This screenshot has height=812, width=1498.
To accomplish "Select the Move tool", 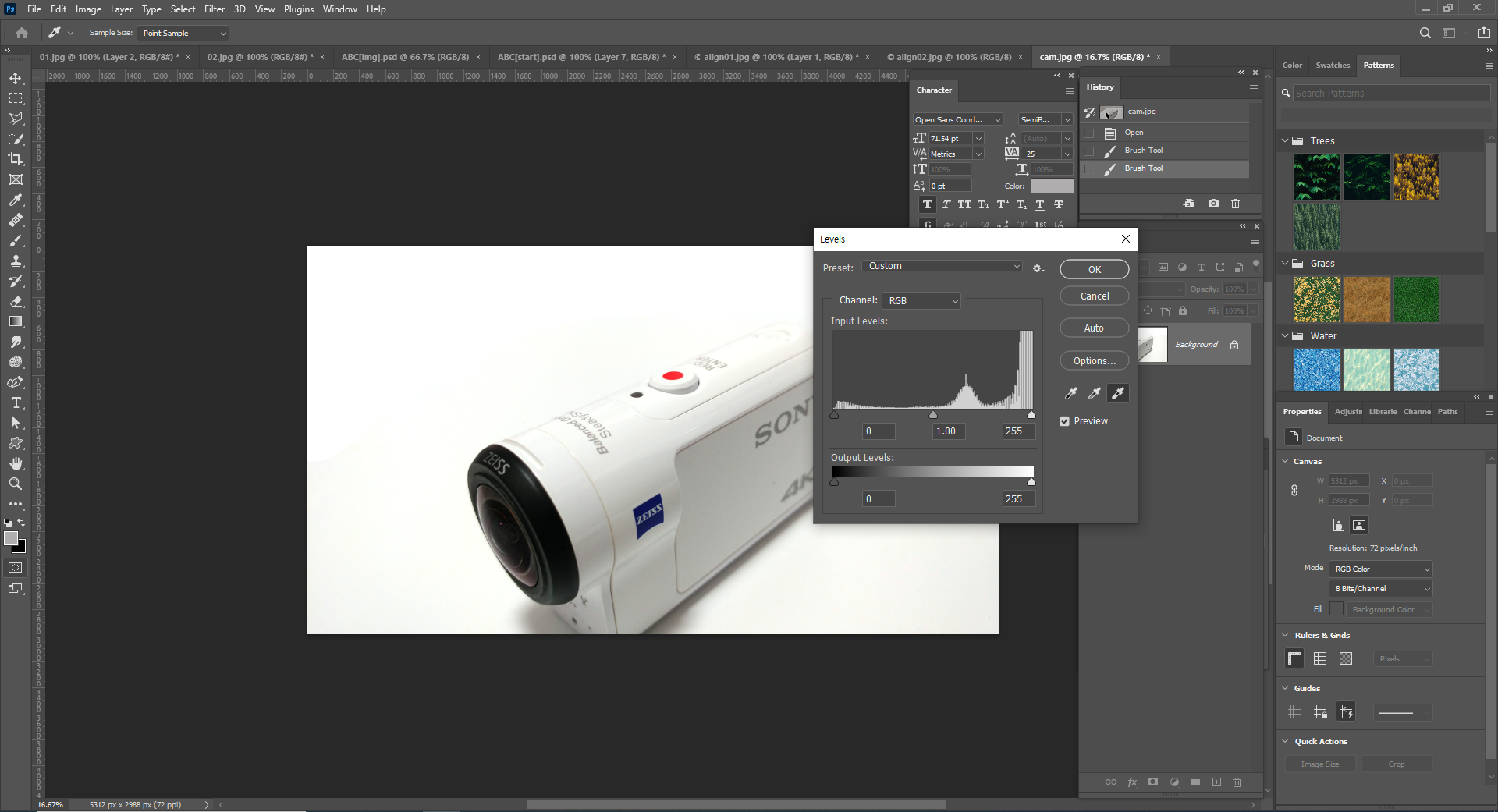I will pyautogui.click(x=16, y=79).
